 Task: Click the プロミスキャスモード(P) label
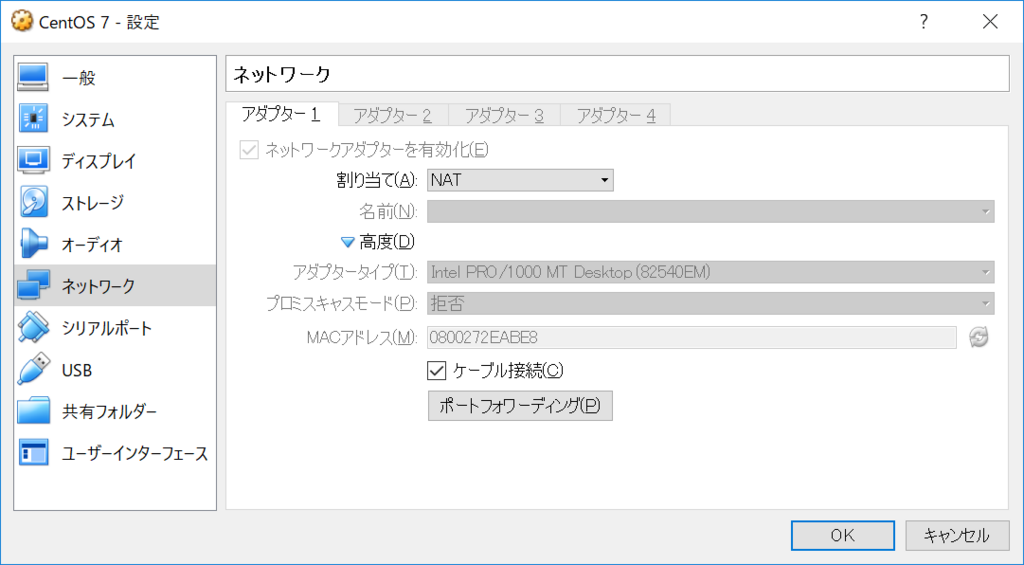pos(342,304)
